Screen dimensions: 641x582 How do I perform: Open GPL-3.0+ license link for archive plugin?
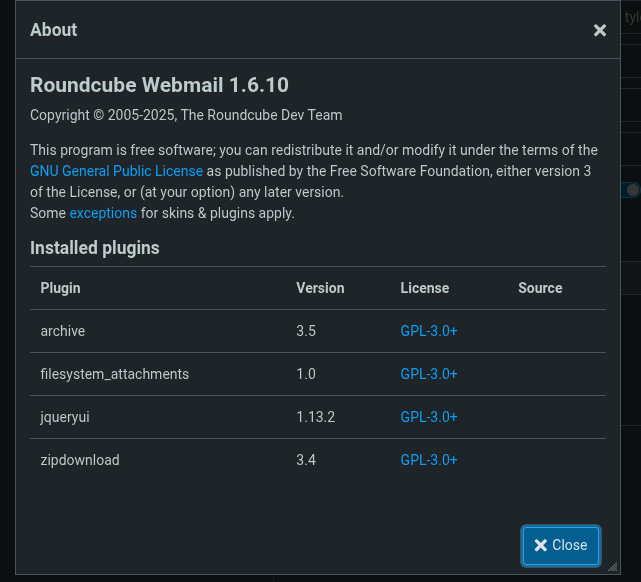coord(429,331)
